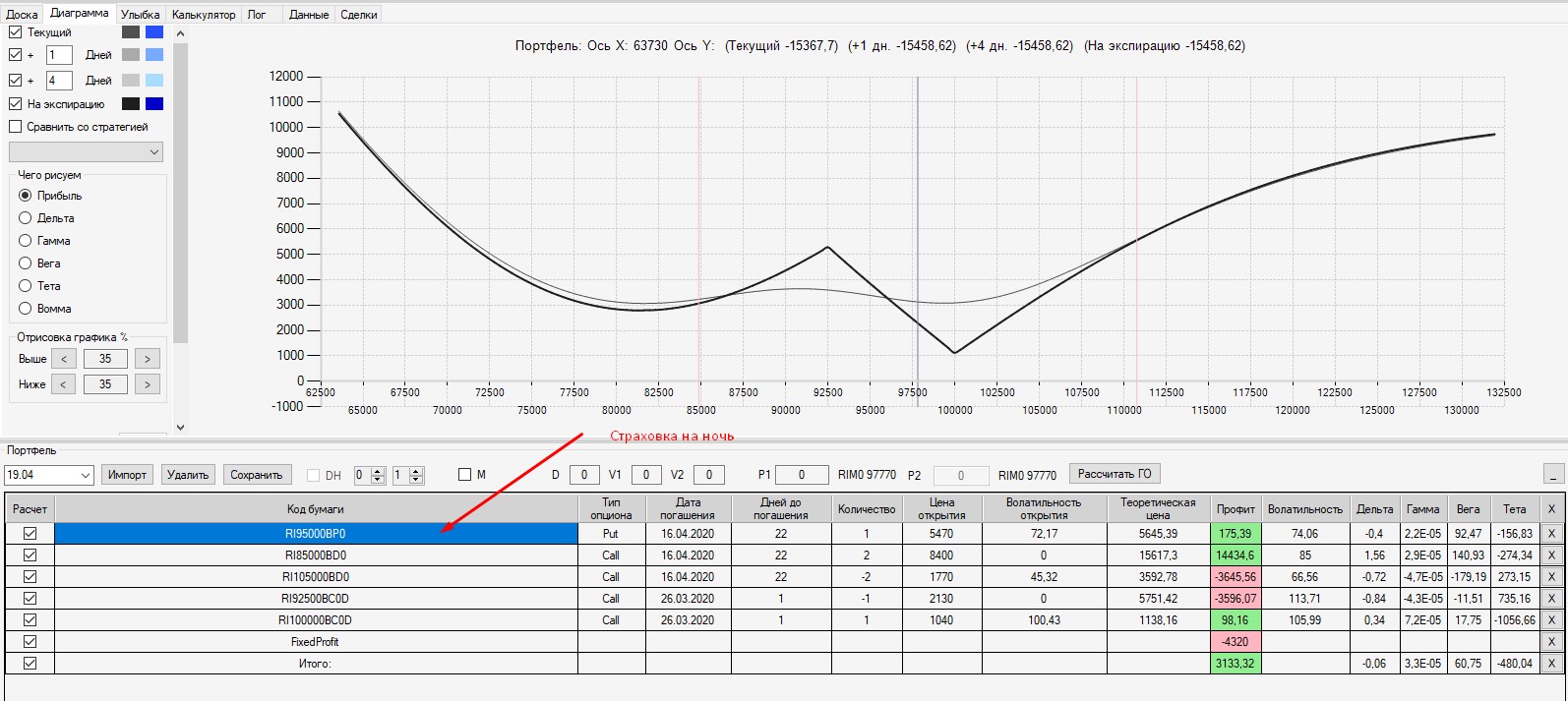Collapse portfolio panel with underscore button
Image resolution: width=1568 pixels, height=701 pixels.
pos(1554,474)
